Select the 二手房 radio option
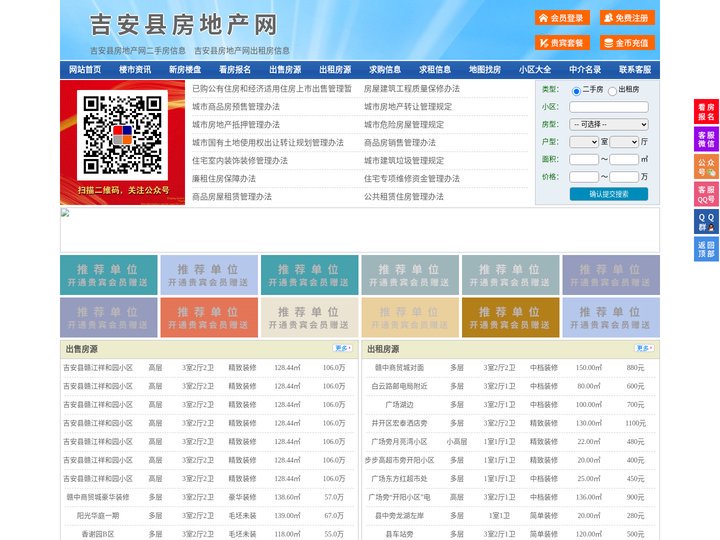The width and height of the screenshot is (720, 540). pyautogui.click(x=576, y=91)
